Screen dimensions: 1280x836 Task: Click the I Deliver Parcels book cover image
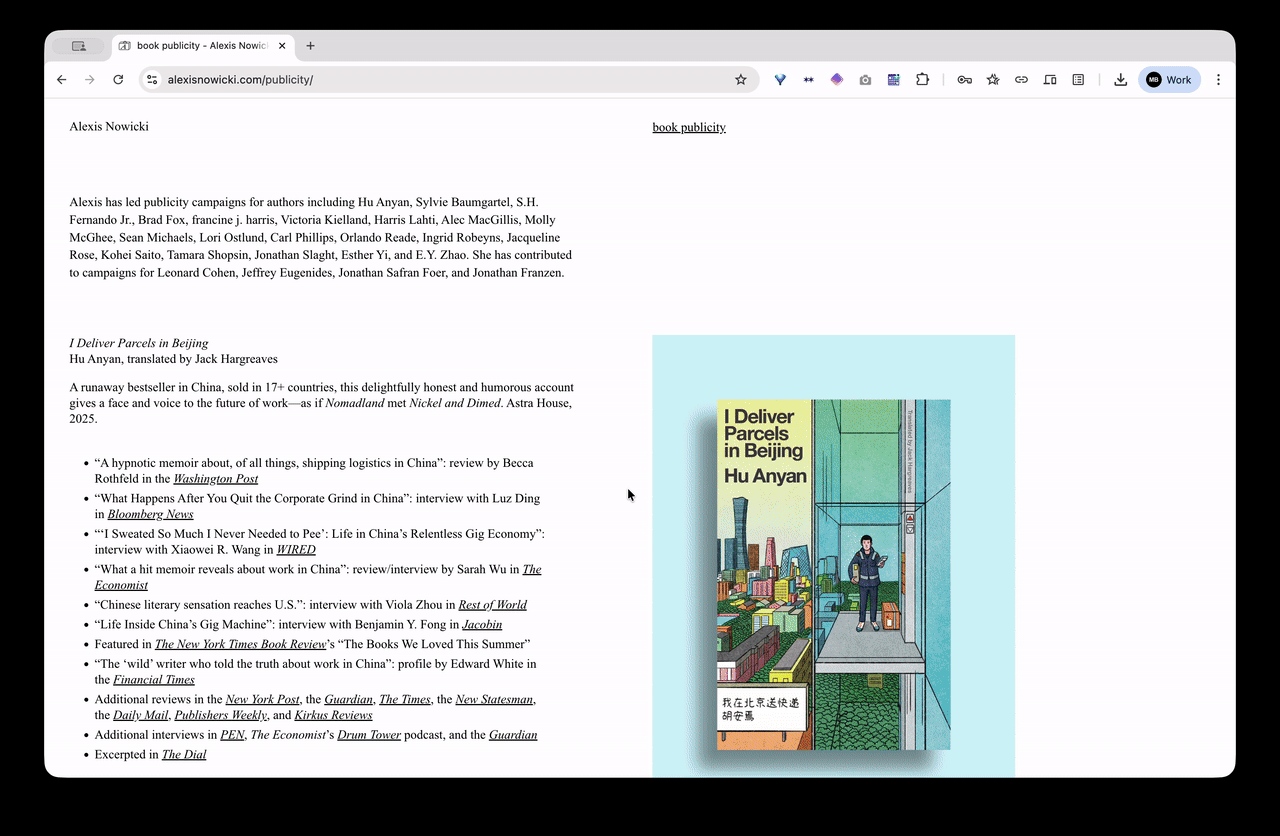(x=833, y=573)
